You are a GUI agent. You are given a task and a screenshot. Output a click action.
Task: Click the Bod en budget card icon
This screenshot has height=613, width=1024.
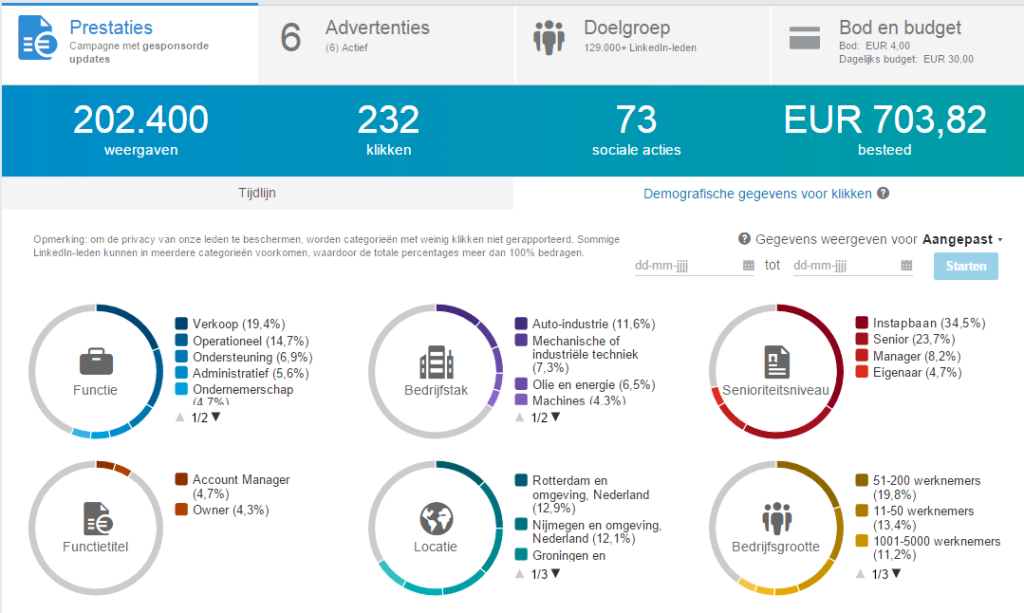coord(805,39)
